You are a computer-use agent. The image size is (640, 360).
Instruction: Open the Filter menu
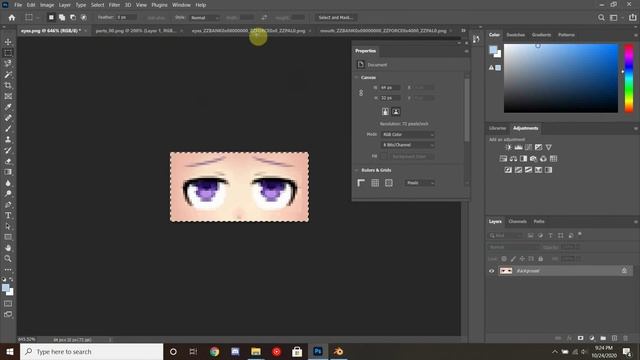point(114,5)
